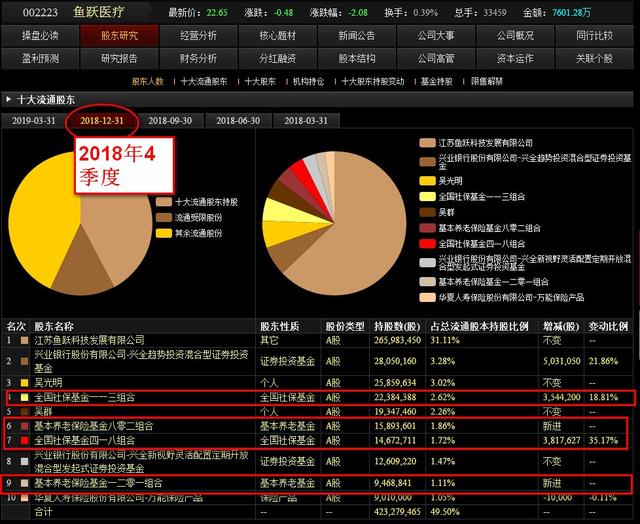Select the 2018-03-31 date tab
The width and height of the screenshot is (640, 524).
pos(306,120)
